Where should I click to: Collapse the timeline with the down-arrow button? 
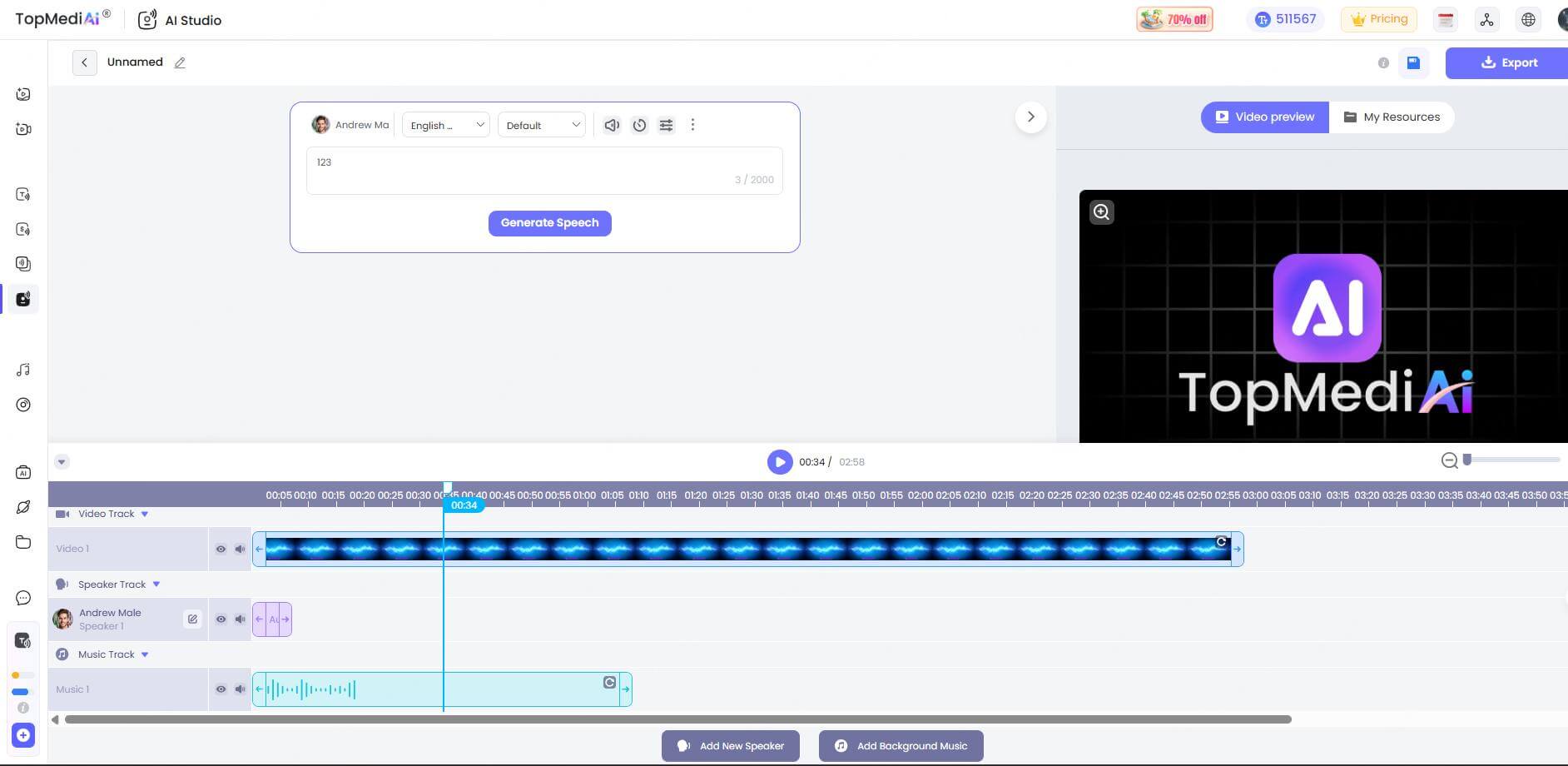(62, 462)
